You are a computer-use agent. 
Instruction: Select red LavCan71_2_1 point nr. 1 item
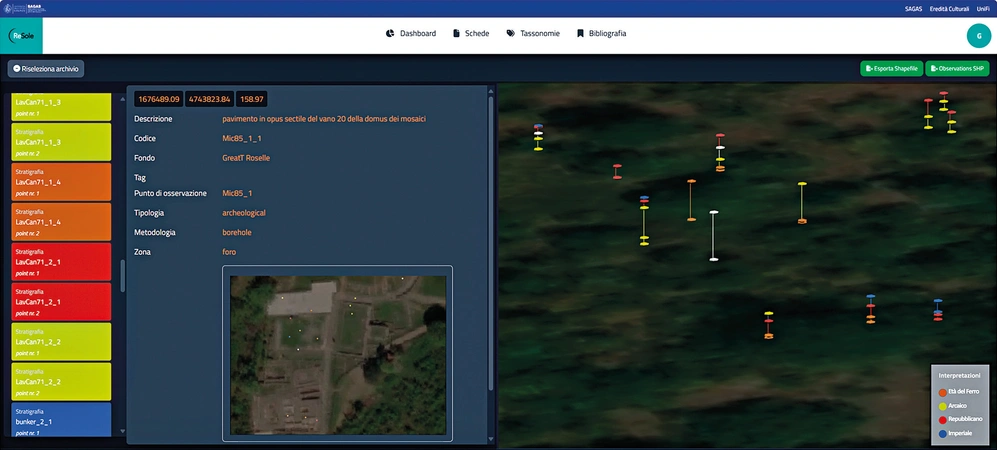61,261
